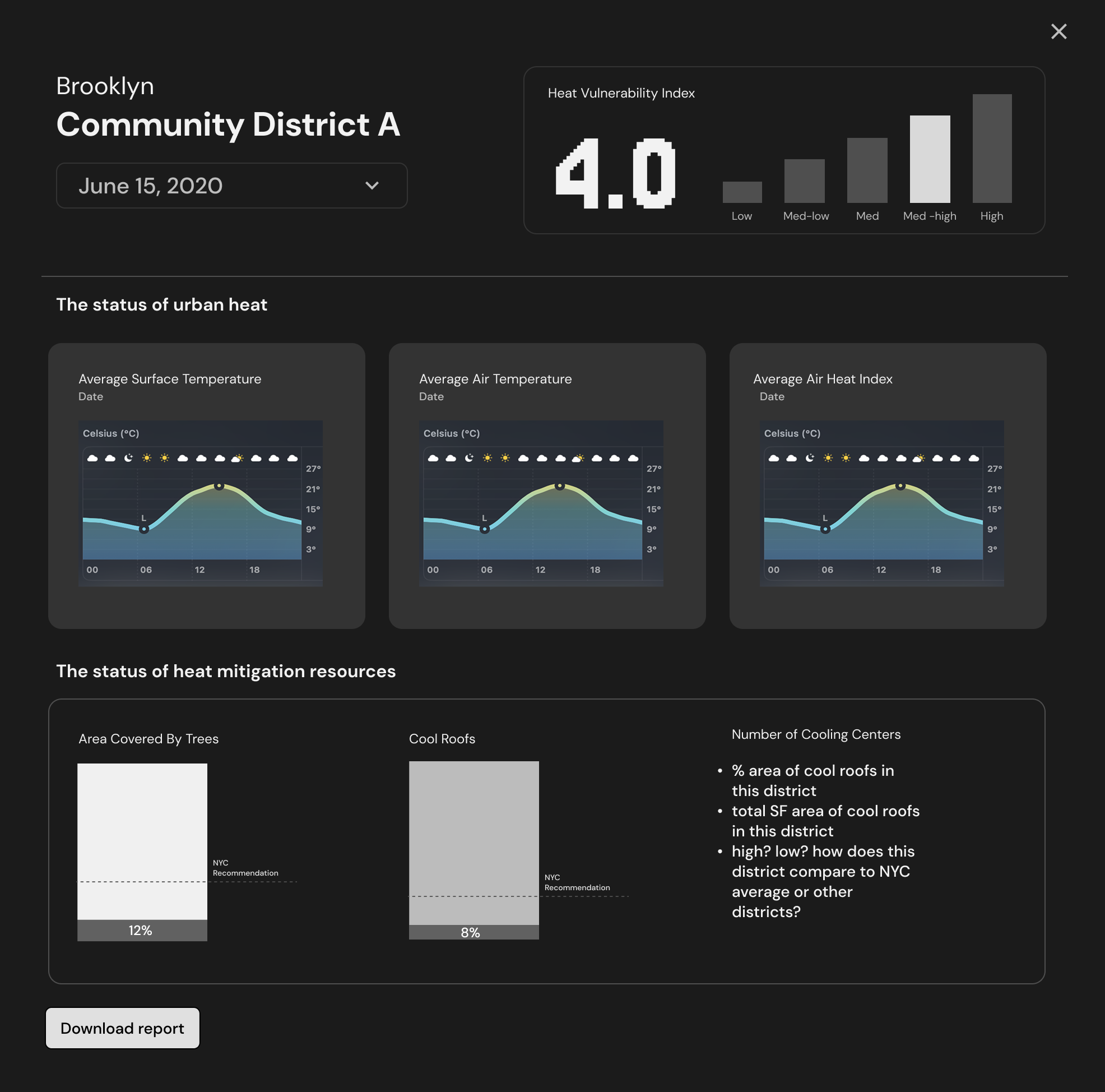
Task: Click the Date label under Average Air Heat Index
Action: click(772, 396)
